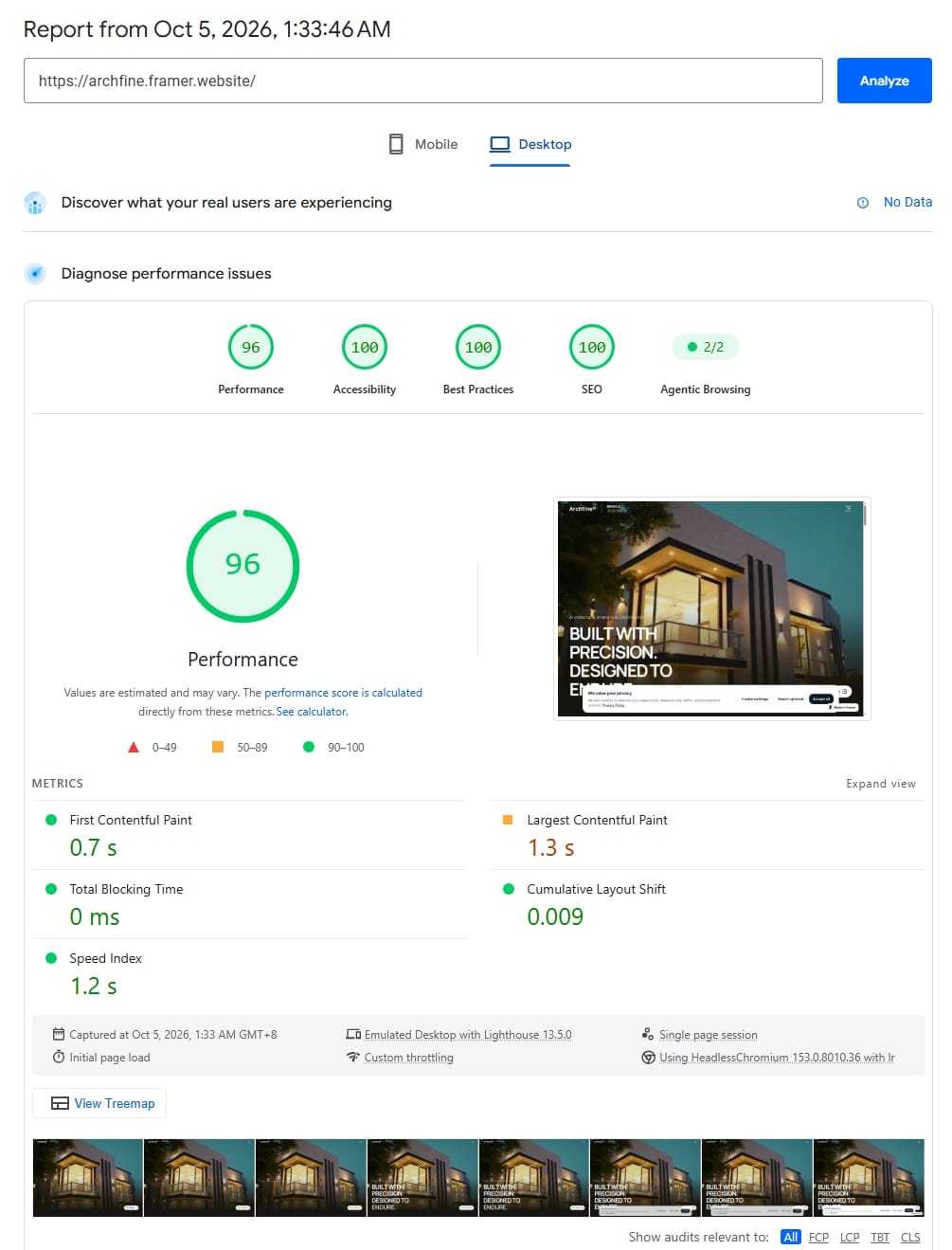Click the icon beside Single page session
The height and width of the screenshot is (1250, 952).
648,1034
